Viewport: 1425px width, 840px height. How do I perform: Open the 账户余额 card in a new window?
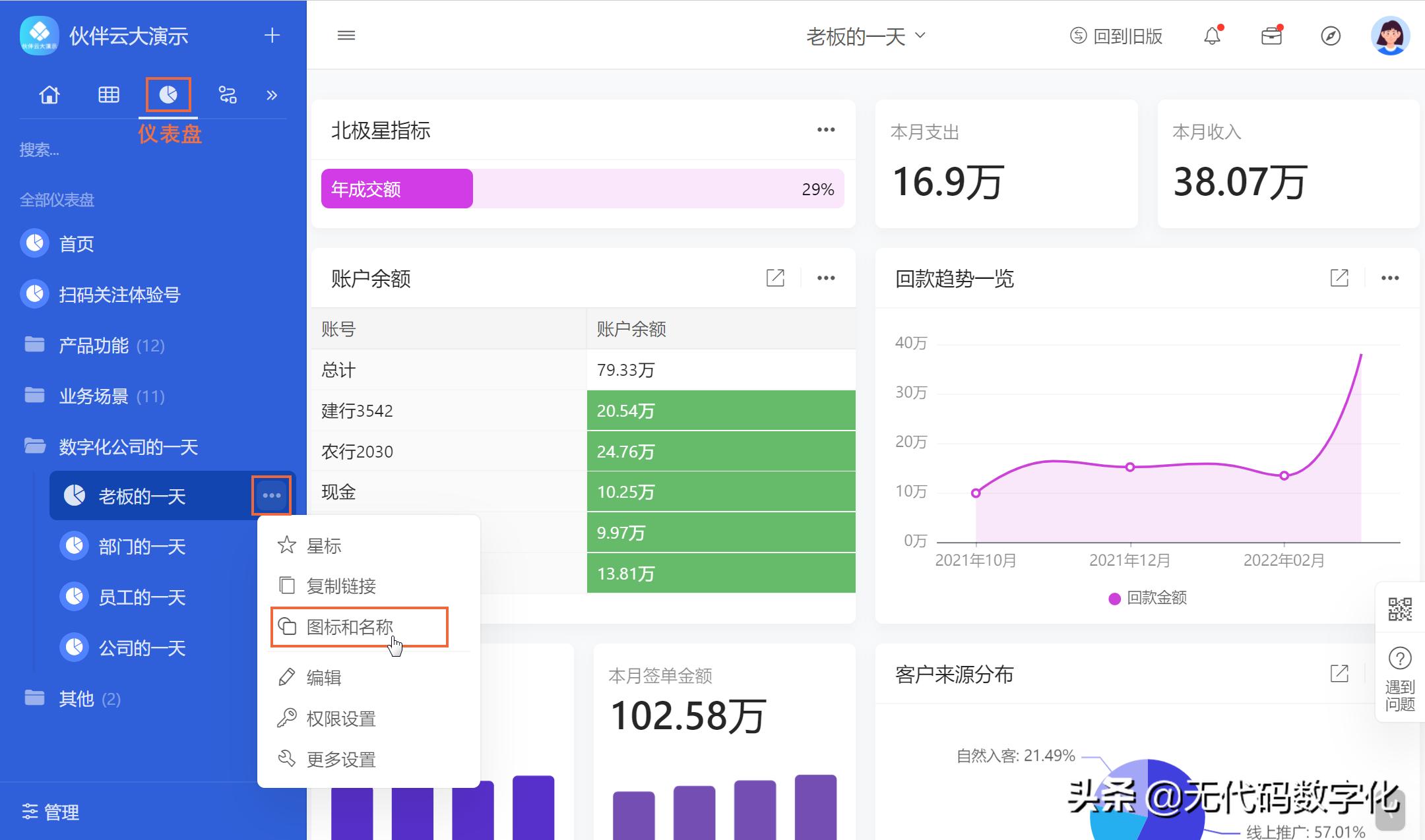pyautogui.click(x=776, y=278)
